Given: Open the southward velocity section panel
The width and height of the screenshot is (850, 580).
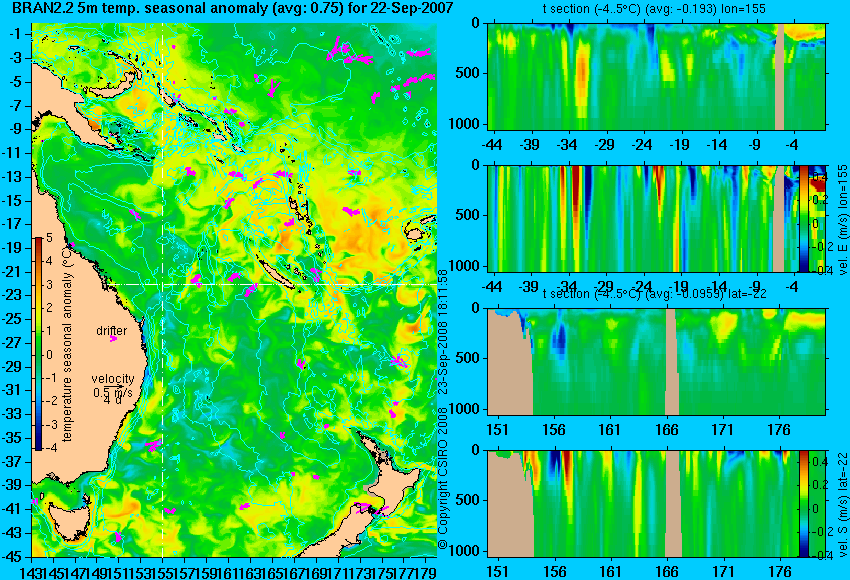Looking at the screenshot, I should tap(642, 504).
